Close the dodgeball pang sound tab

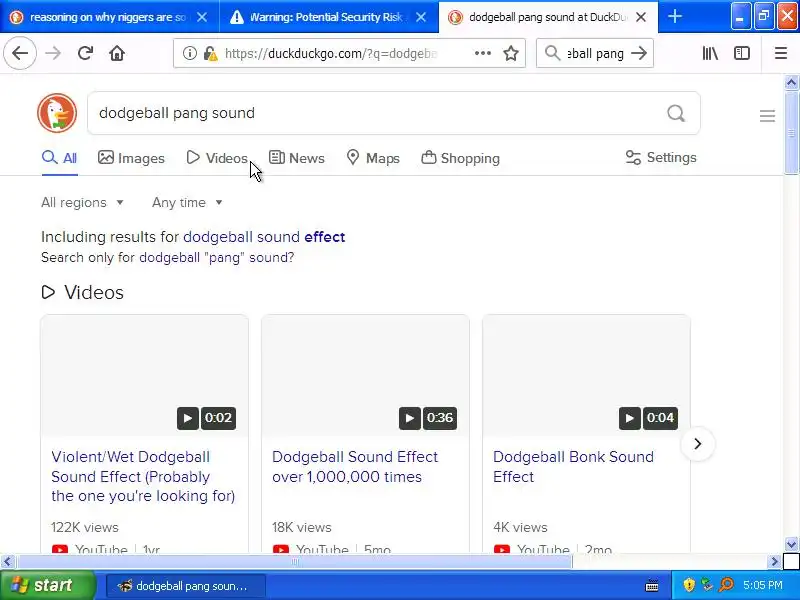click(x=641, y=17)
